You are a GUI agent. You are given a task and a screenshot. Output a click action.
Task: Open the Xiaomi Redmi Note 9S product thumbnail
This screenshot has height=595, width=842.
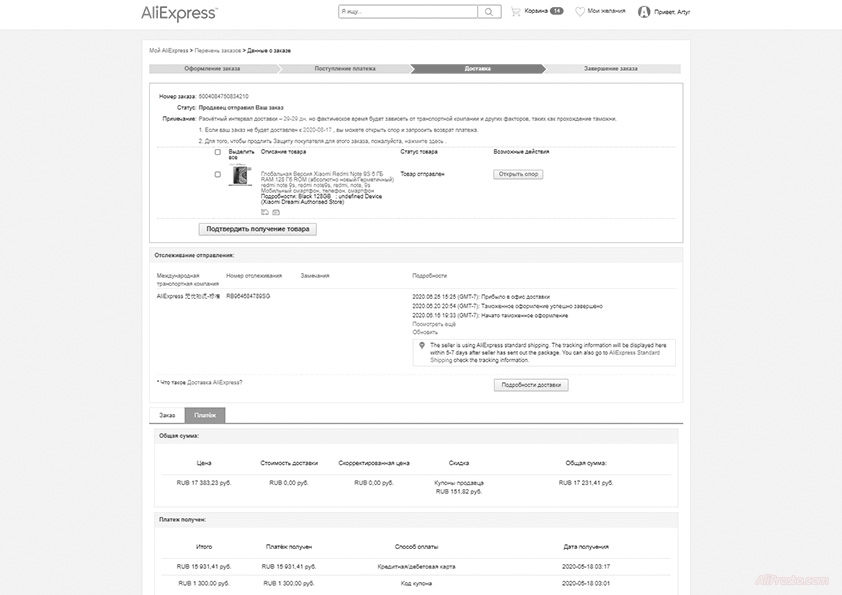point(240,175)
